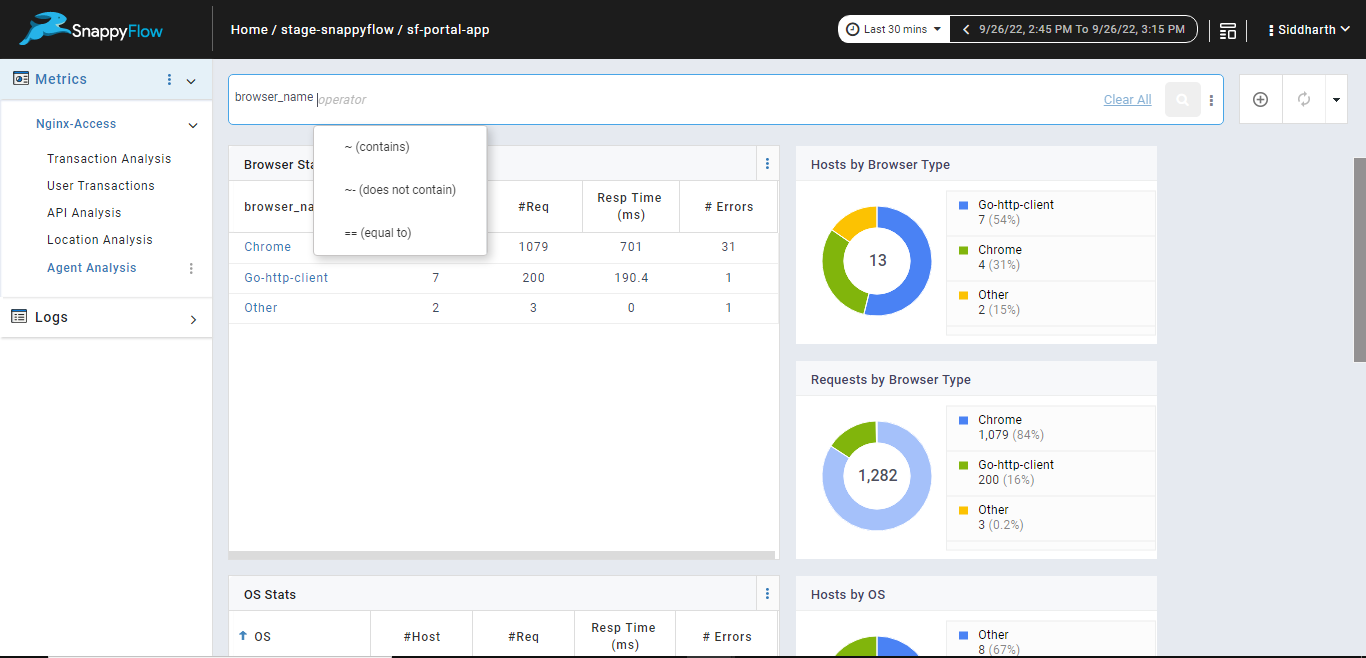This screenshot has width=1366, height=658.
Task: Click the Clear All link
Action: tap(1127, 100)
